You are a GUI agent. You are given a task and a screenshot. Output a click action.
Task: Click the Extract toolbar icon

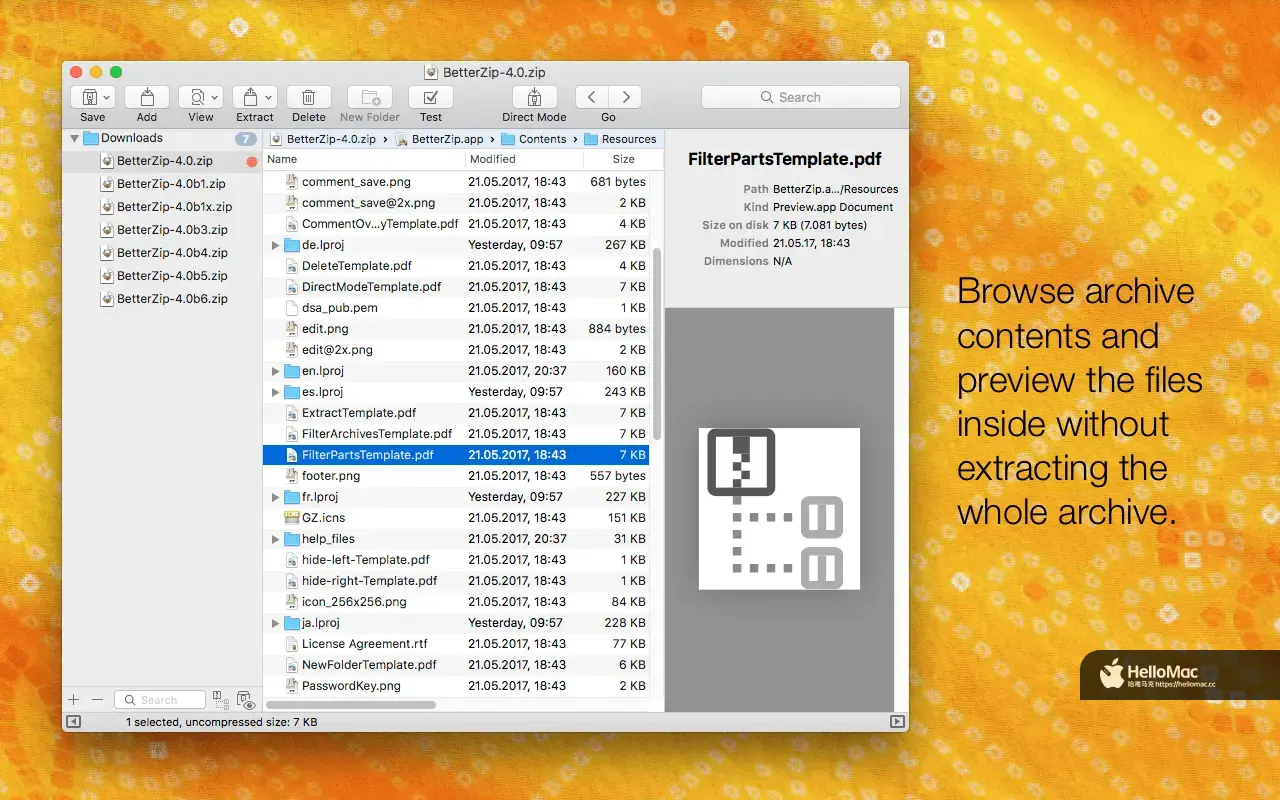250,97
